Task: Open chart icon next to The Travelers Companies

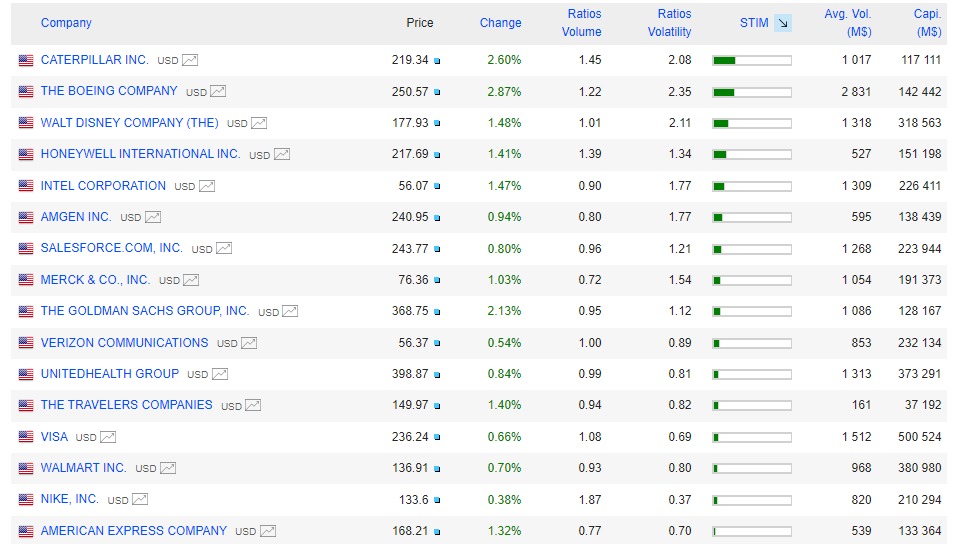Action: tap(253, 406)
